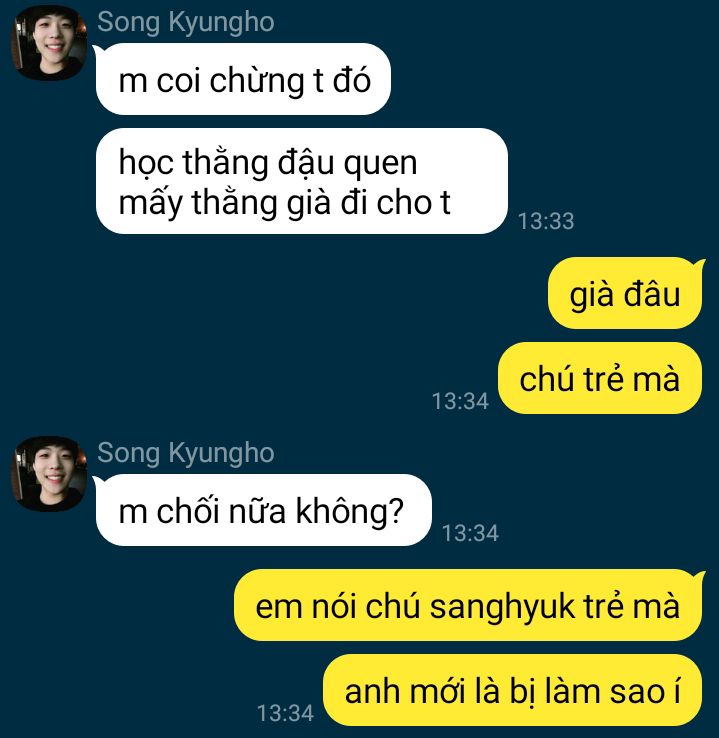The image size is (719, 738).
Task: Click the 13:33 timestamp
Action: pos(546,221)
